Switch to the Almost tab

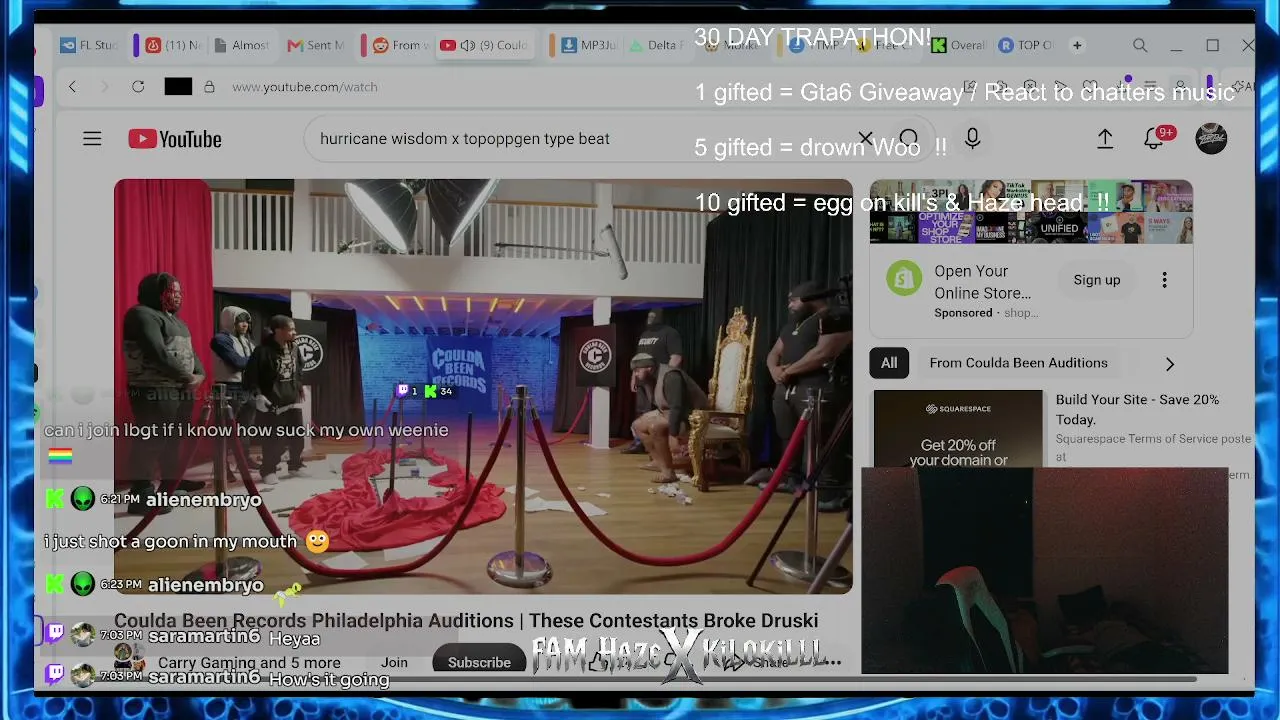pyautogui.click(x=240, y=45)
